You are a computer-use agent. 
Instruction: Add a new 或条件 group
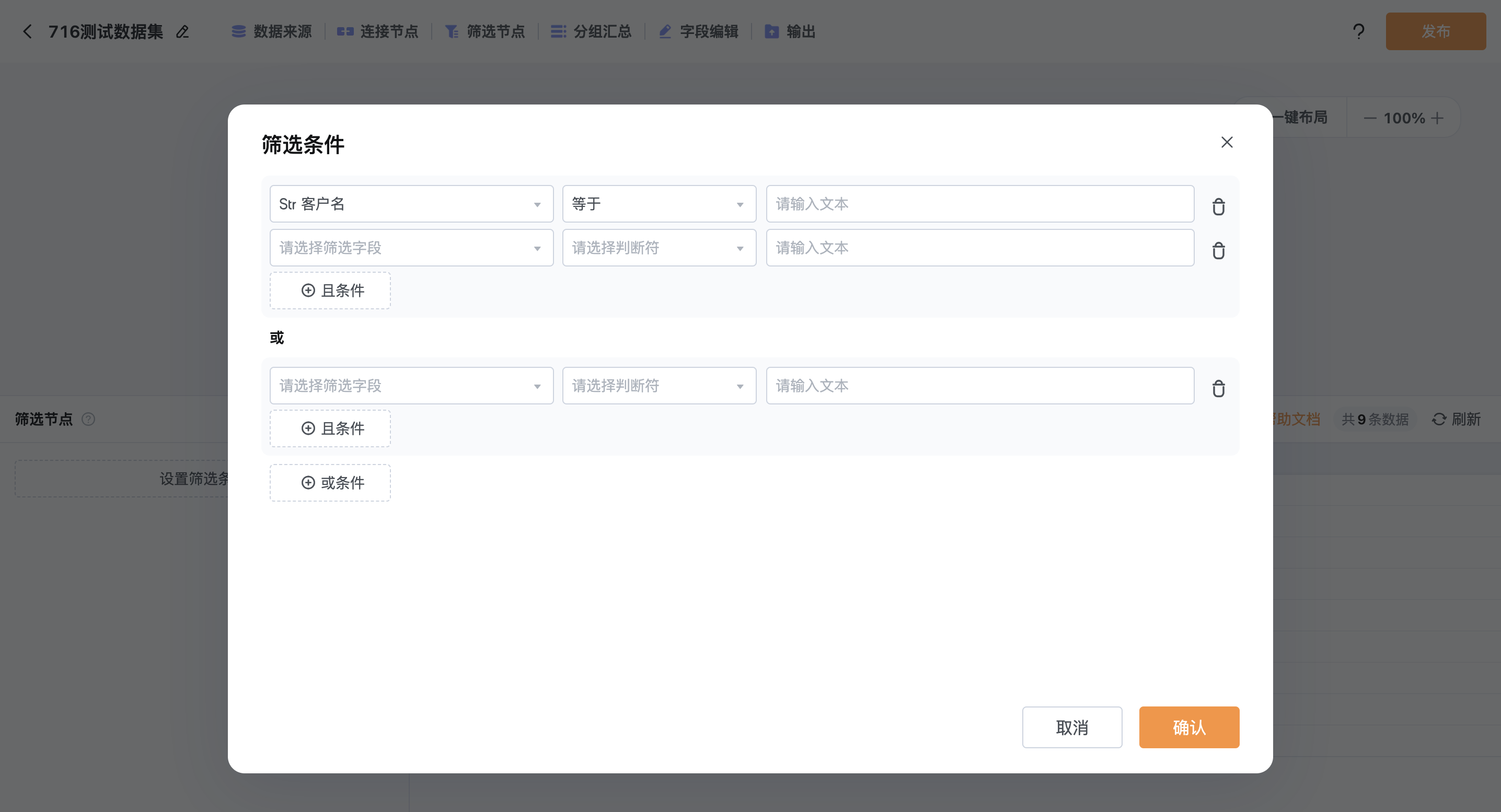(330, 483)
